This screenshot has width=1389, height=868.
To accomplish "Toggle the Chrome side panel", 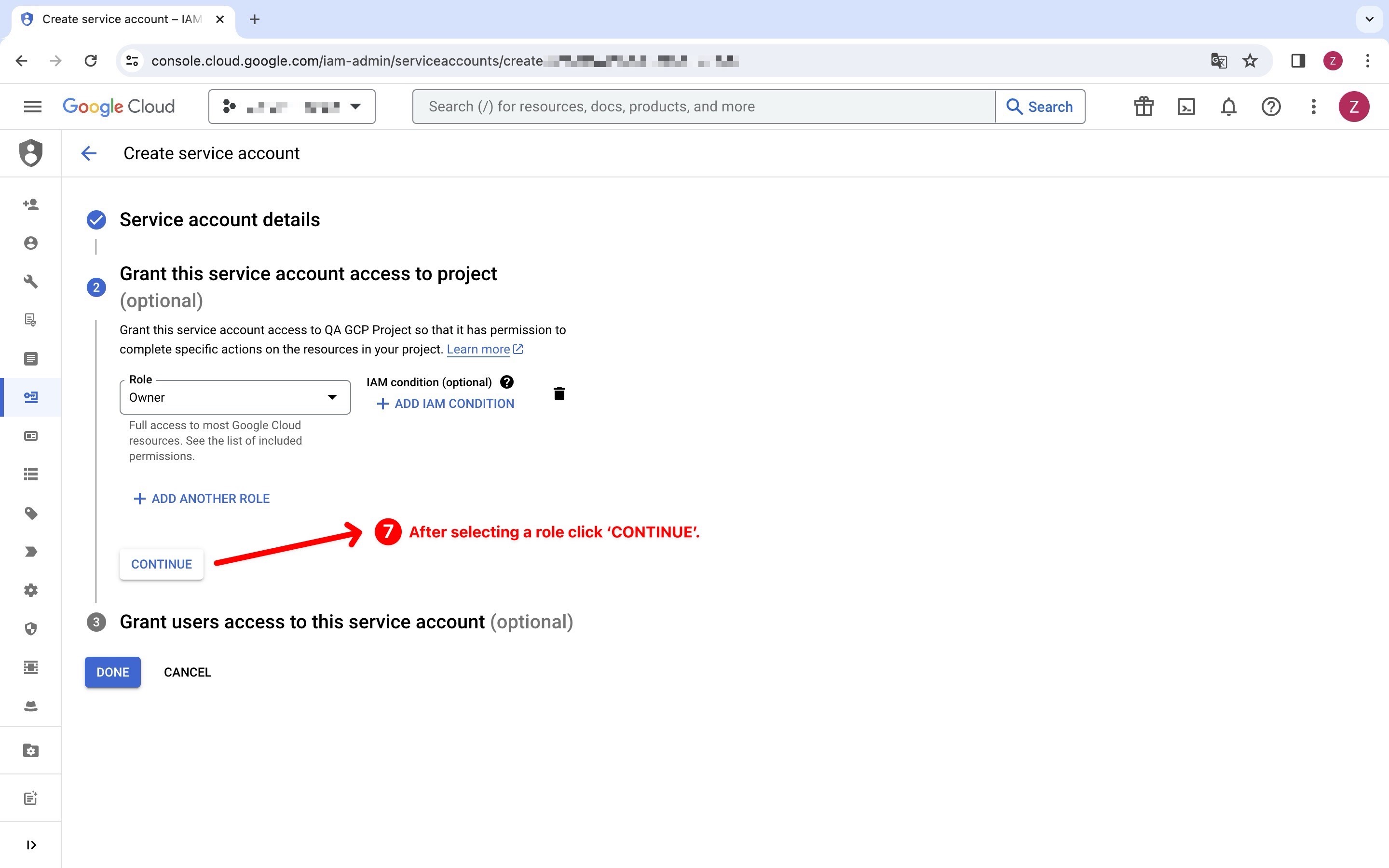I will [x=1298, y=60].
